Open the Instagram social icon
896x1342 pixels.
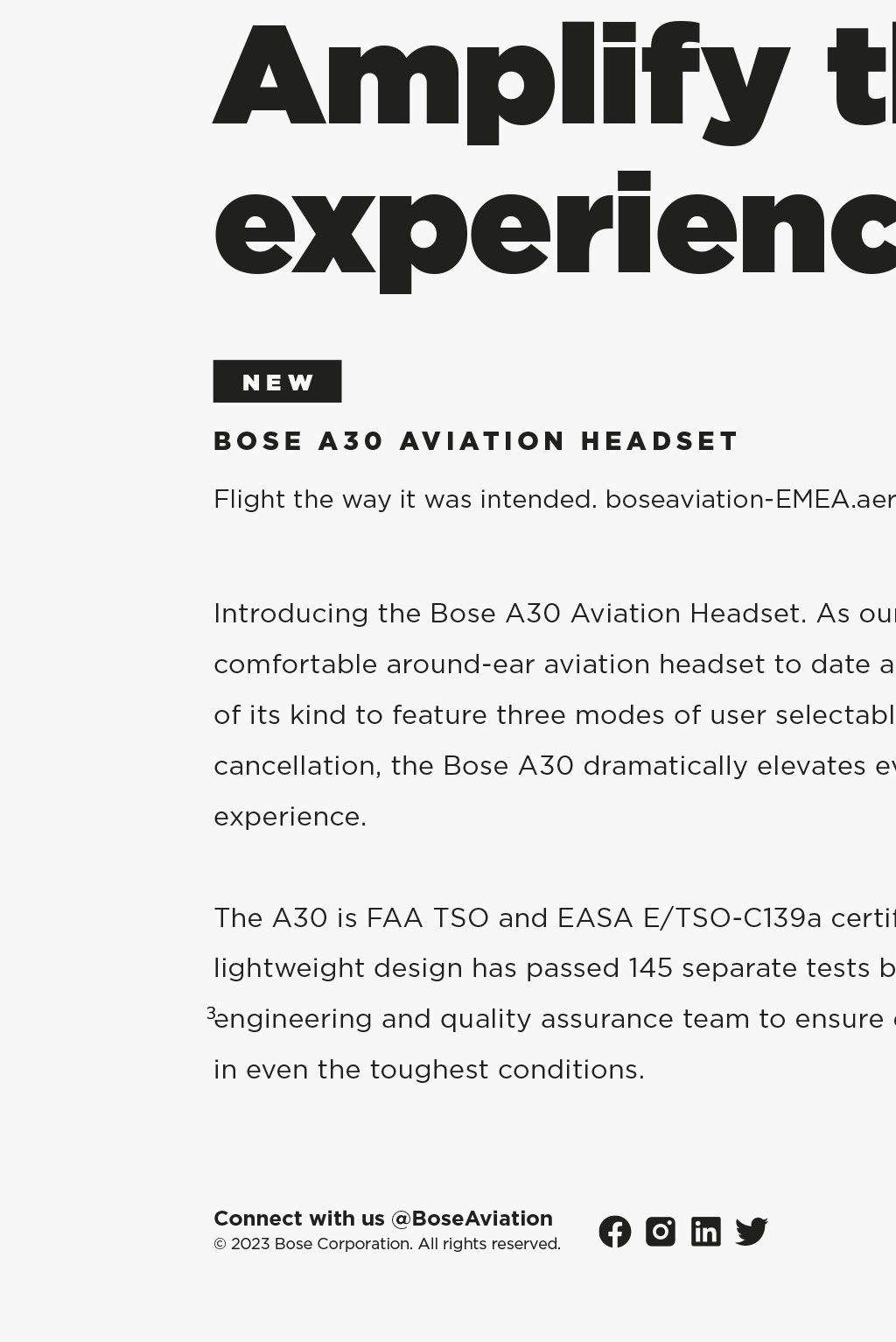(x=661, y=1232)
